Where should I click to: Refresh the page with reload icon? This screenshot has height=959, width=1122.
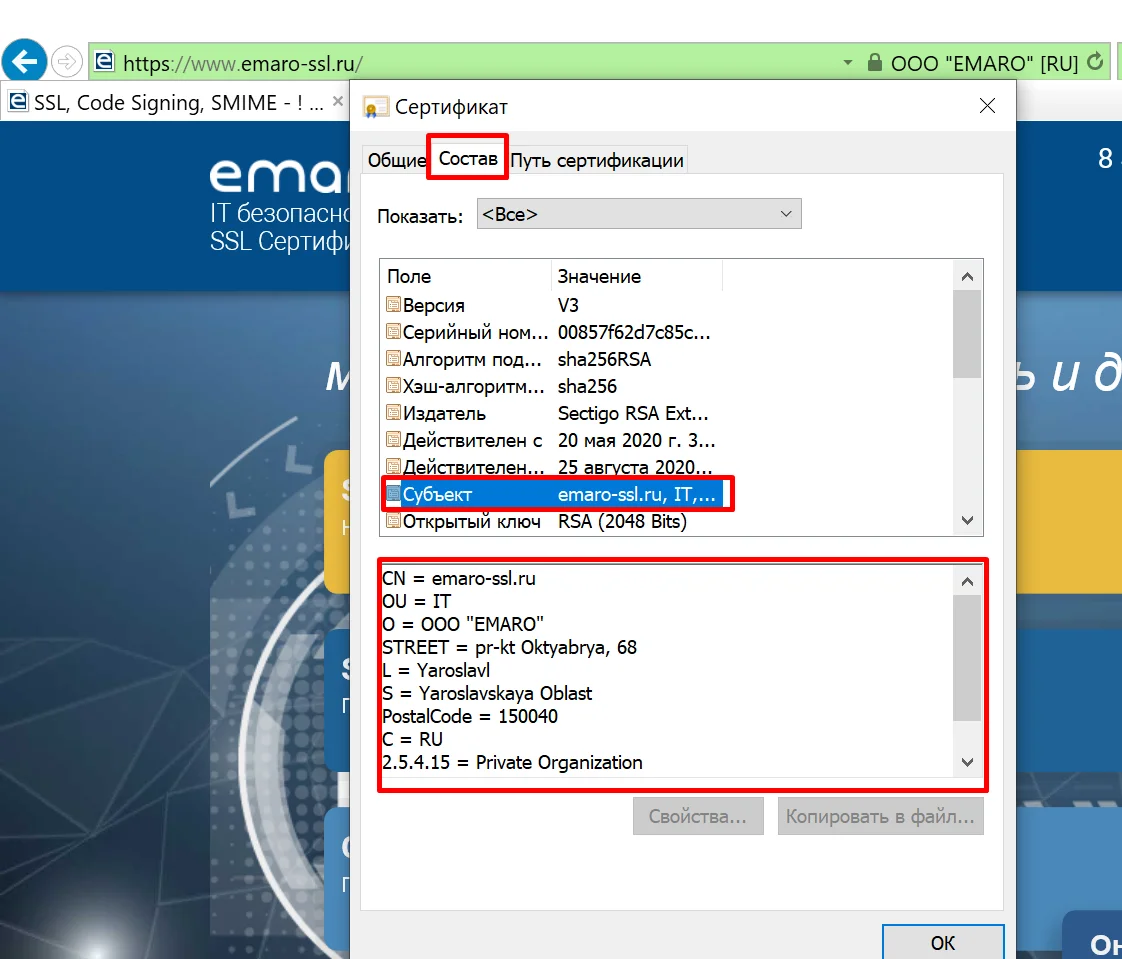click(x=1095, y=62)
